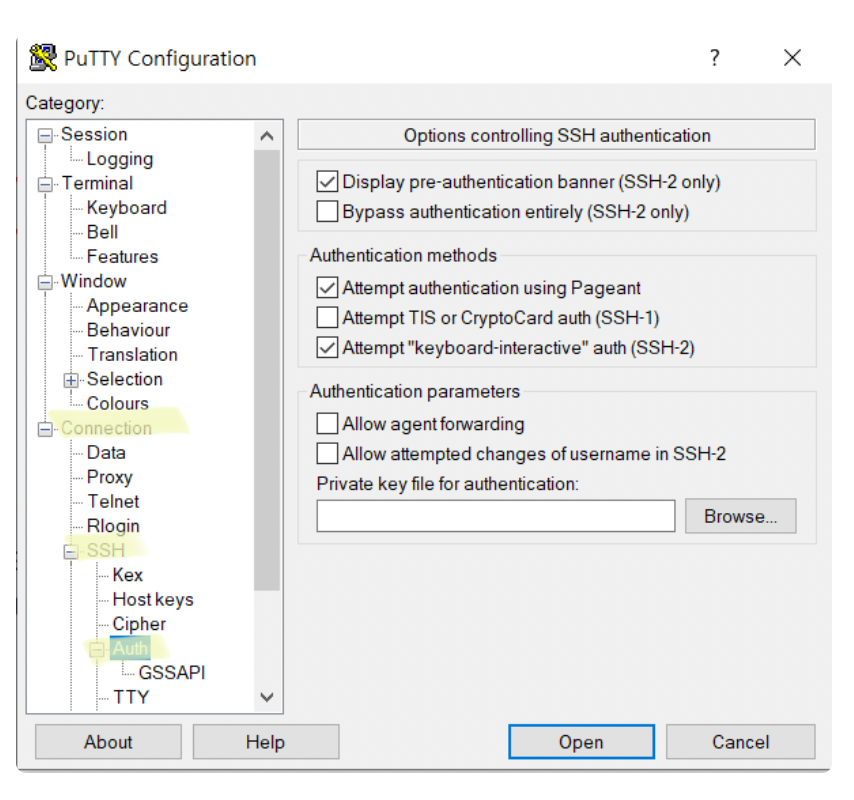854x800 pixels.
Task: Open Host keys settings category
Action: (153, 600)
